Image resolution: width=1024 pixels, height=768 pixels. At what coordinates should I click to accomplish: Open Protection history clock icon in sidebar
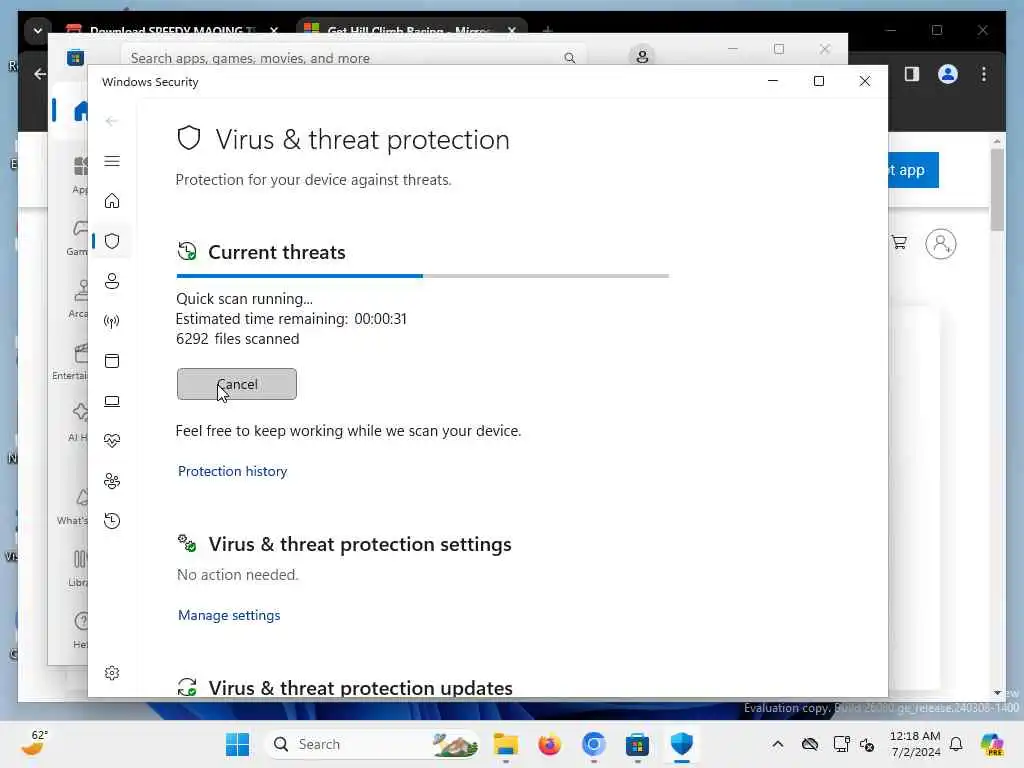pos(112,521)
